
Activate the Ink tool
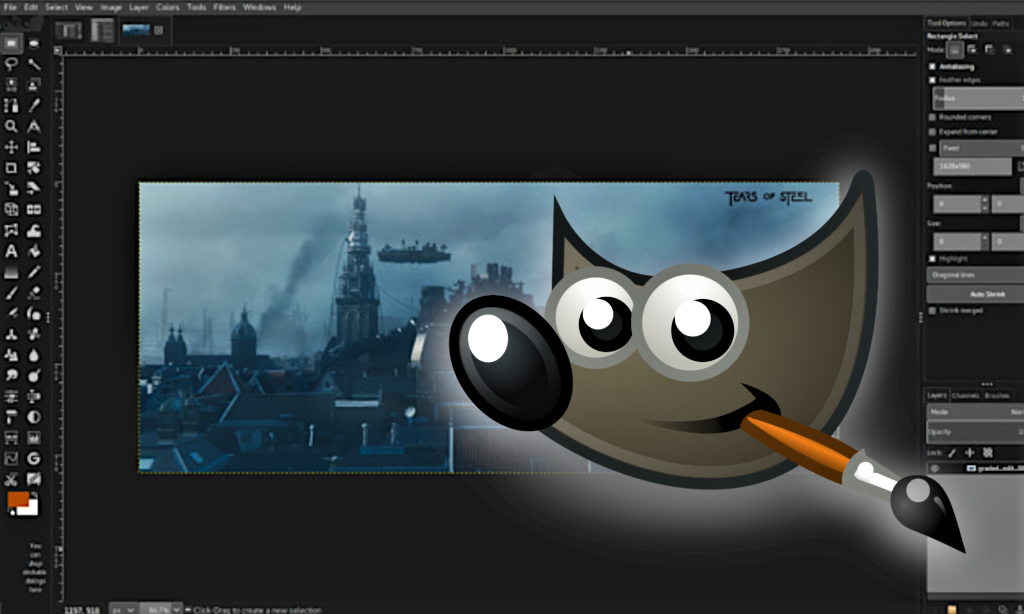[x=34, y=314]
